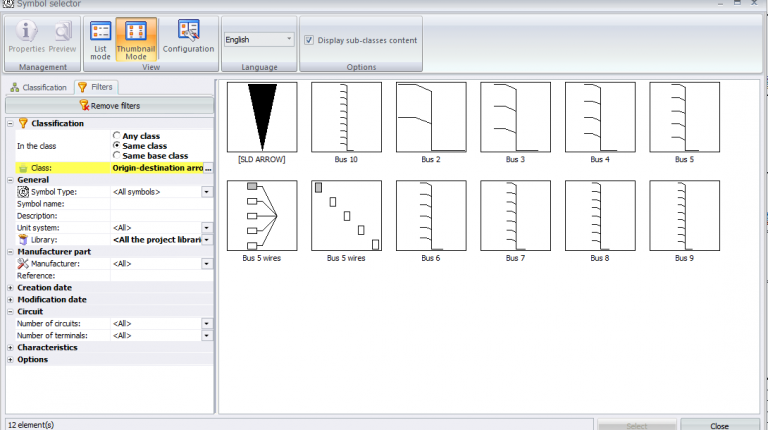The image size is (768, 430).
Task: Select the Same base class option
Action: [x=117, y=155]
